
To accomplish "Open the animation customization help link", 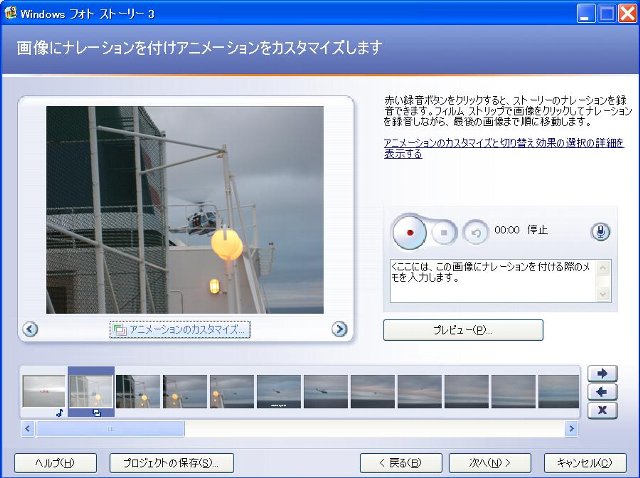I will (x=504, y=149).
